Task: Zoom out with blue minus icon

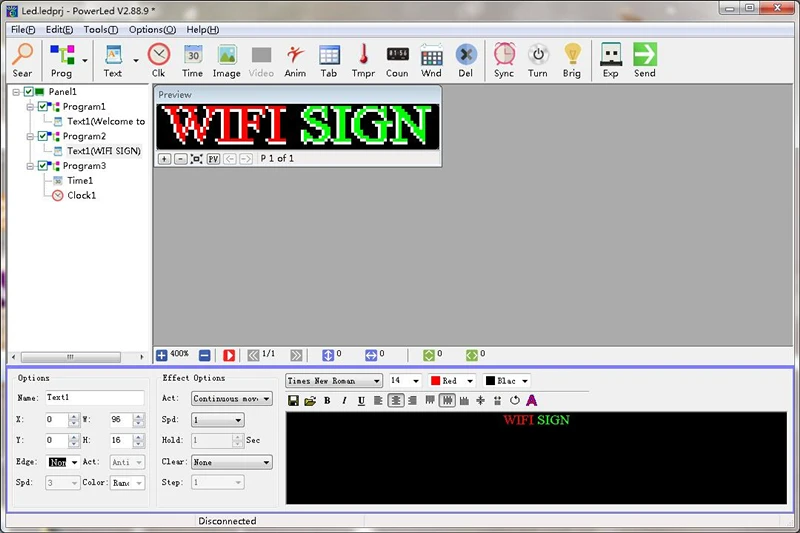Action: pos(205,355)
